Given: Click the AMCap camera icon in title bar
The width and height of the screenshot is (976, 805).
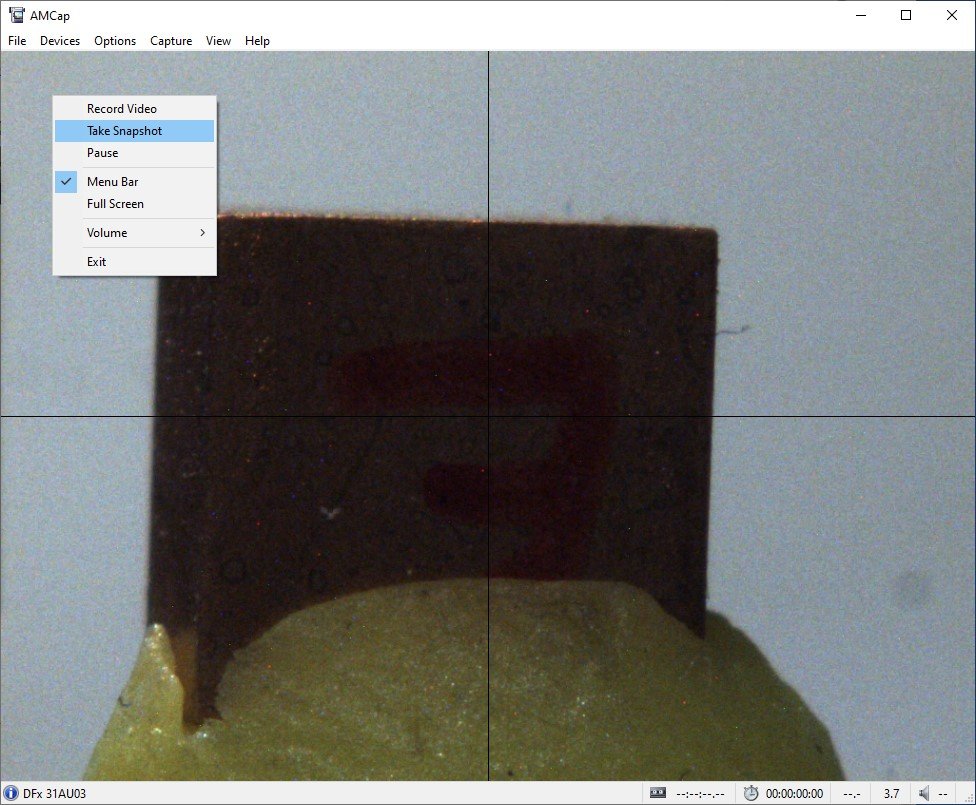Looking at the screenshot, I should click(16, 15).
